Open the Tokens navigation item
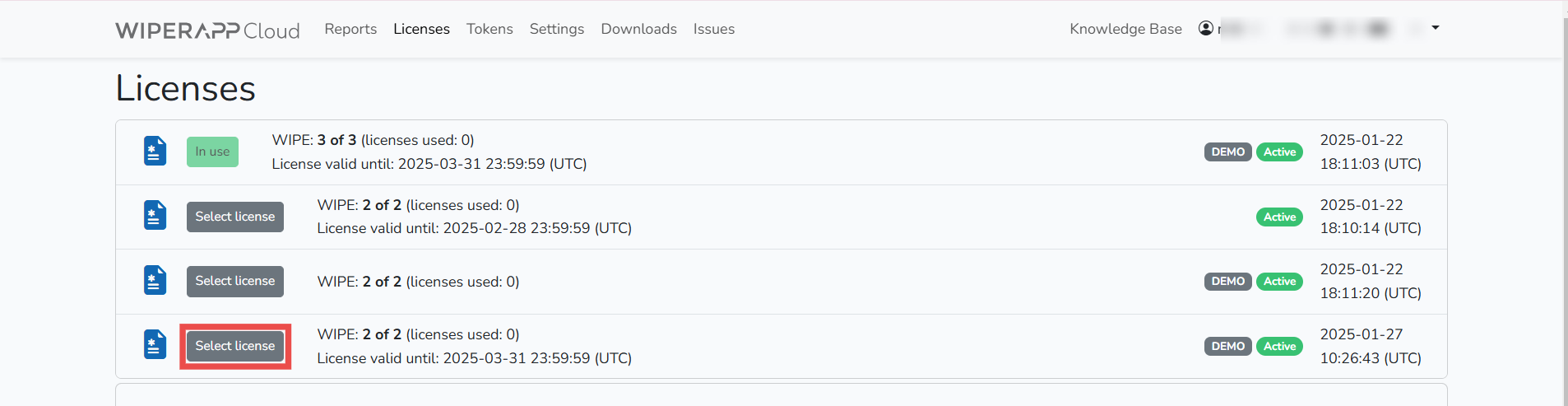This screenshot has height=406, width=1568. (489, 29)
